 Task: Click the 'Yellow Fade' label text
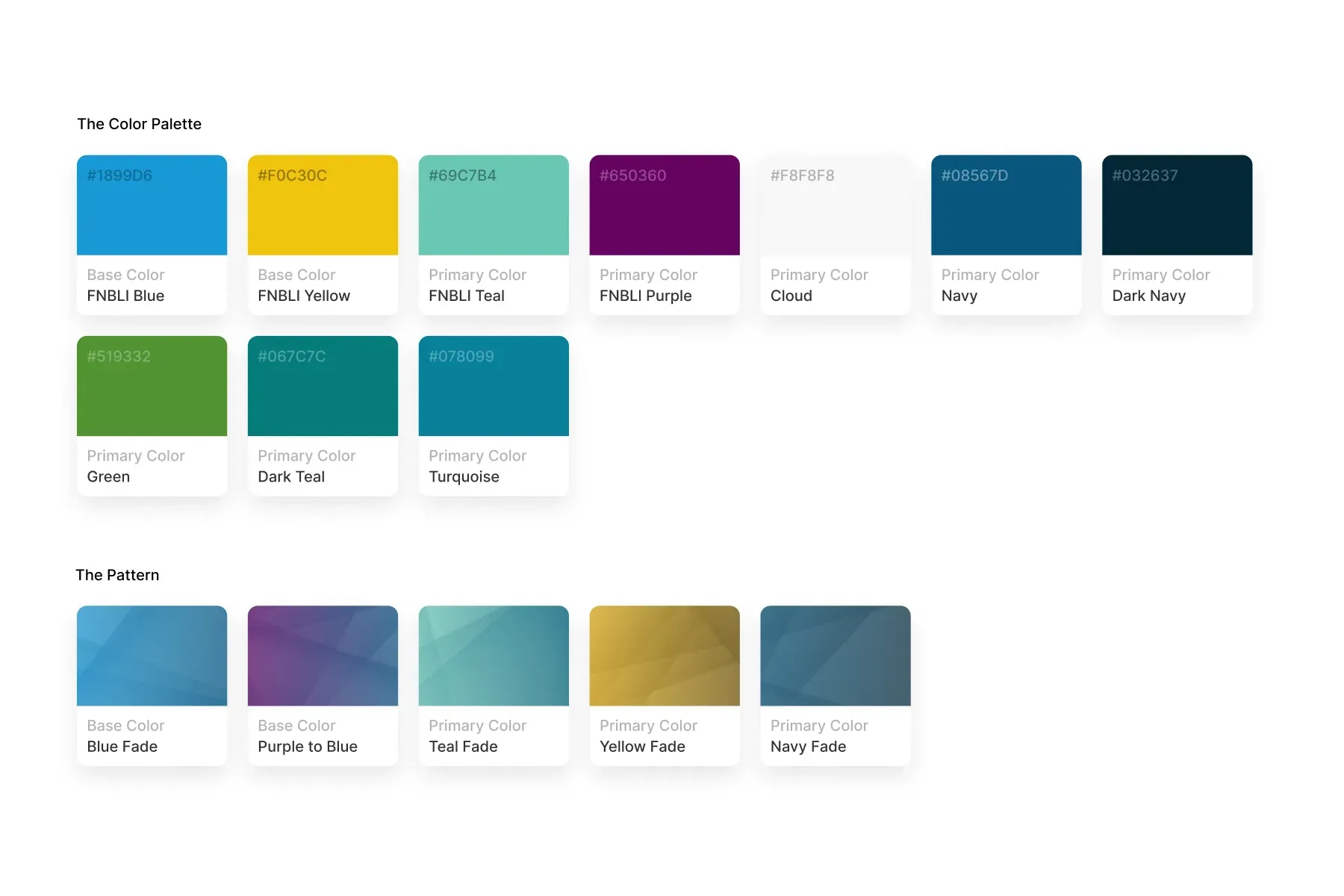point(642,747)
